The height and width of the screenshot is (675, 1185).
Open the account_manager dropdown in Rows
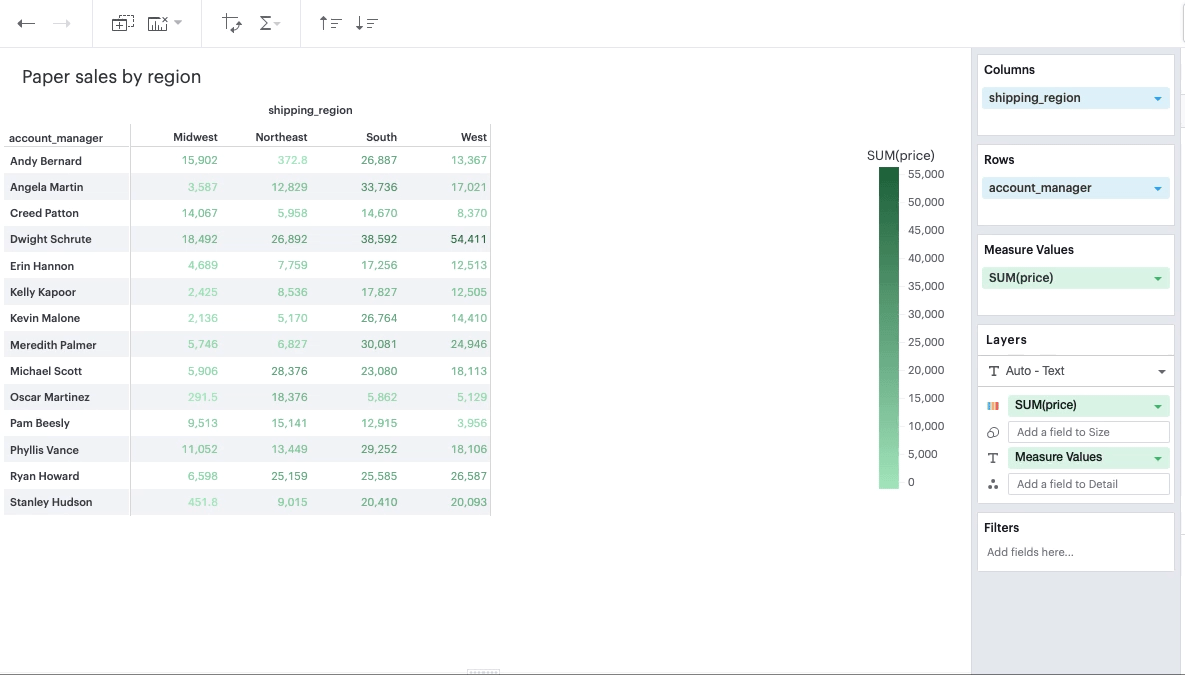click(1158, 187)
